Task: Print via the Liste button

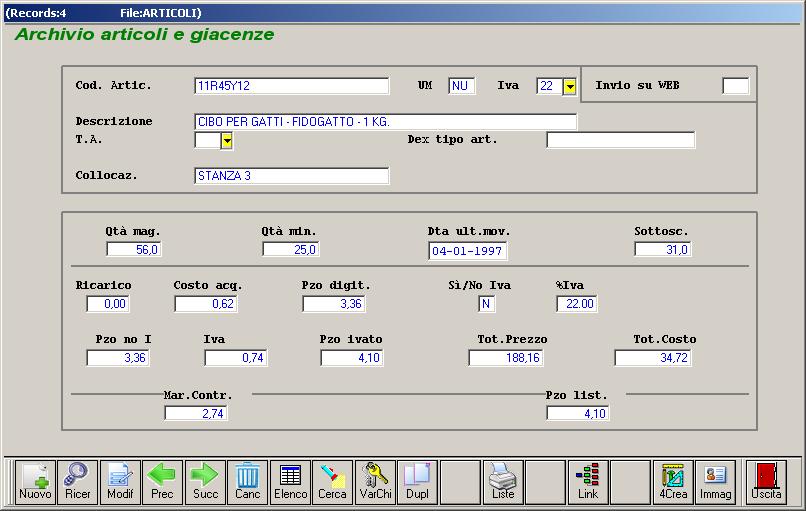Action: 503,482
